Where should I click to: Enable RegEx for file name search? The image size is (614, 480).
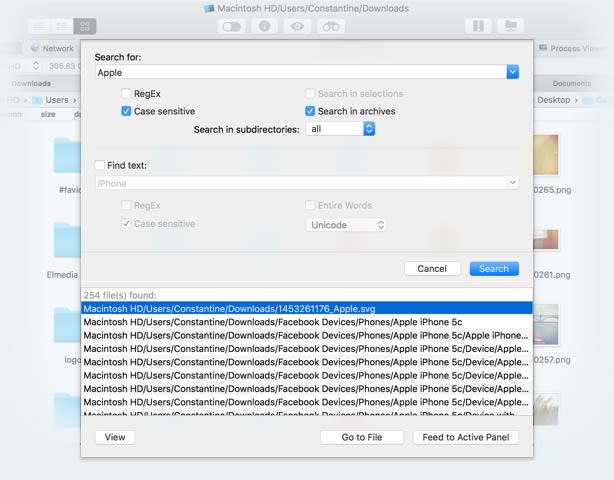[x=126, y=94]
